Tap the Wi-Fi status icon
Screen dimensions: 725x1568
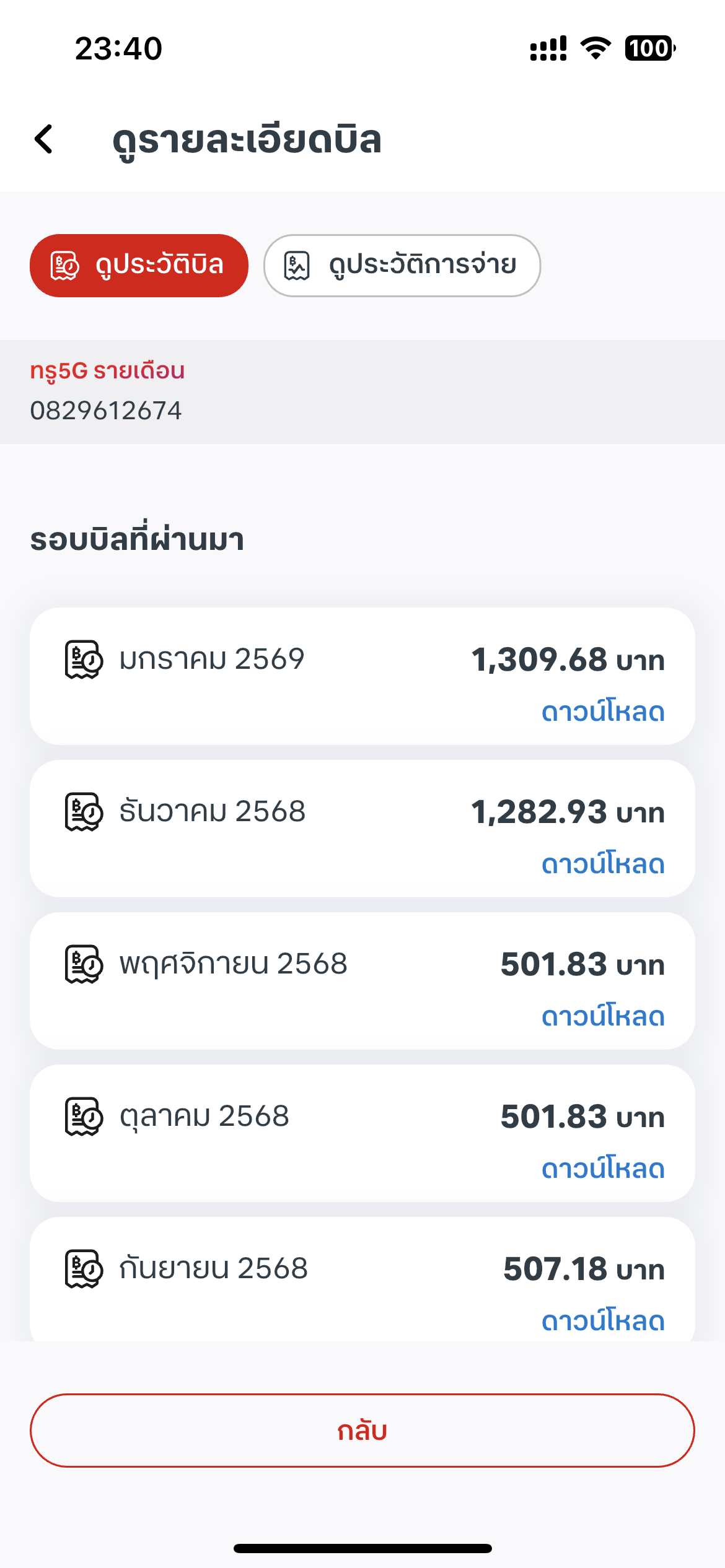pyautogui.click(x=595, y=48)
